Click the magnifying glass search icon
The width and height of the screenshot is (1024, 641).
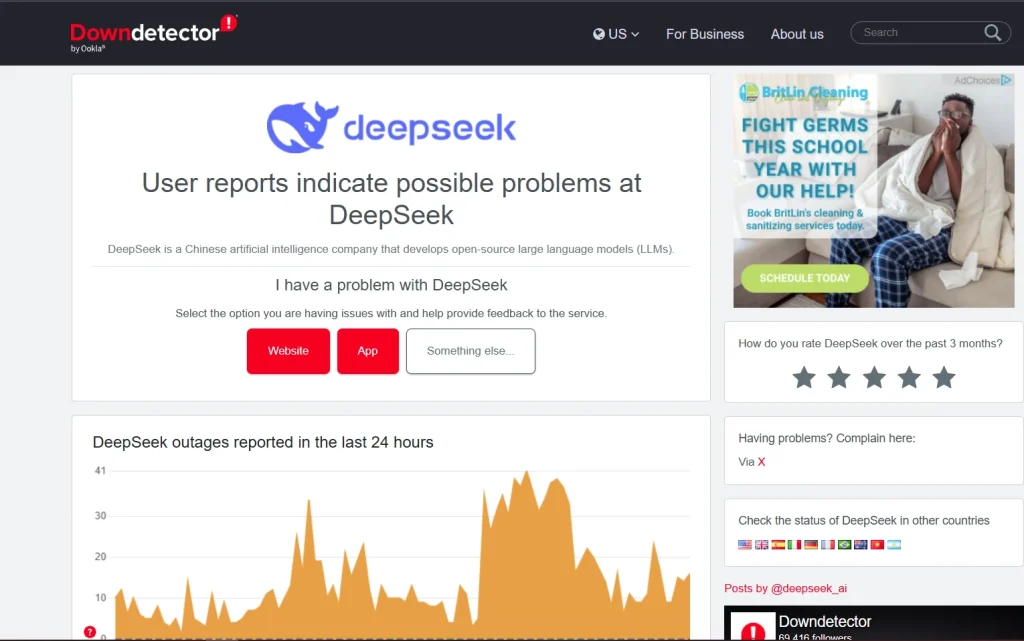coord(993,33)
